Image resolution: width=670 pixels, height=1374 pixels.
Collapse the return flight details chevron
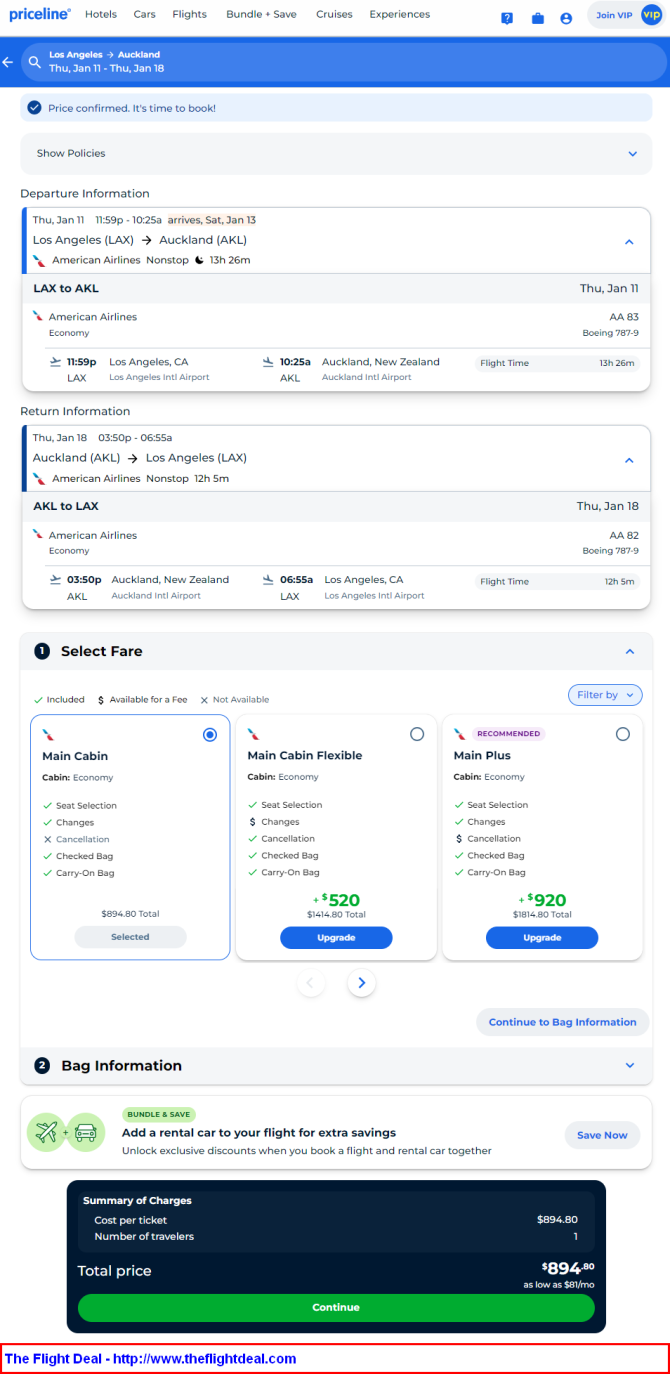click(629, 460)
